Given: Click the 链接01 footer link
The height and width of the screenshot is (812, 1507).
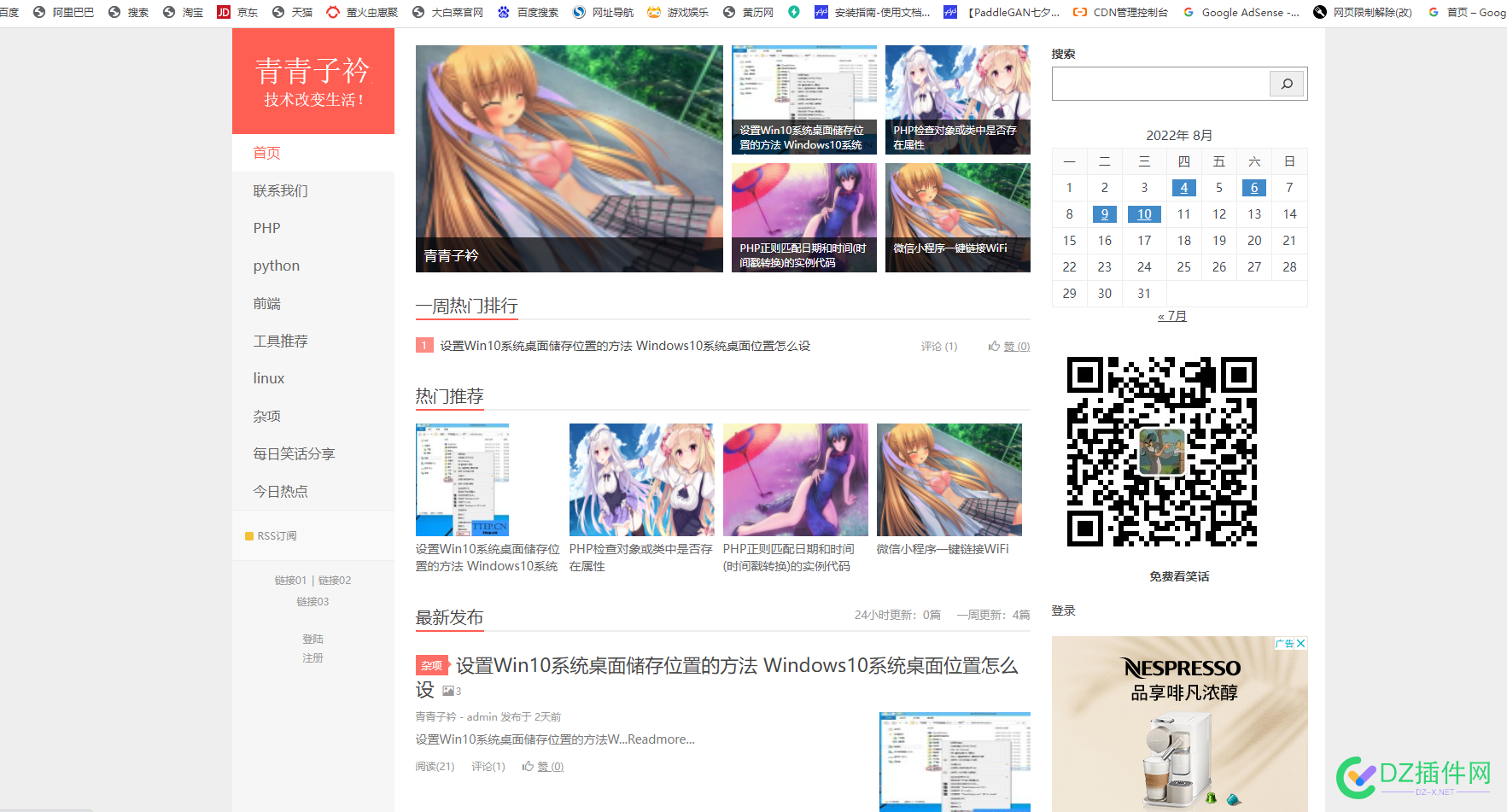Looking at the screenshot, I should 290,580.
